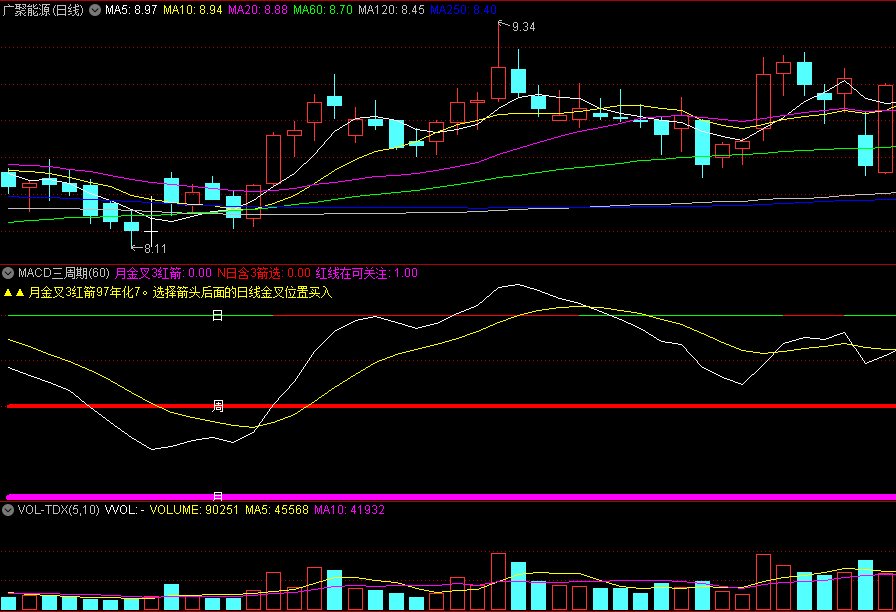This screenshot has height=612, width=896.
Task: Select the N日含3箭选: 0.00 value
Action: pos(264,273)
